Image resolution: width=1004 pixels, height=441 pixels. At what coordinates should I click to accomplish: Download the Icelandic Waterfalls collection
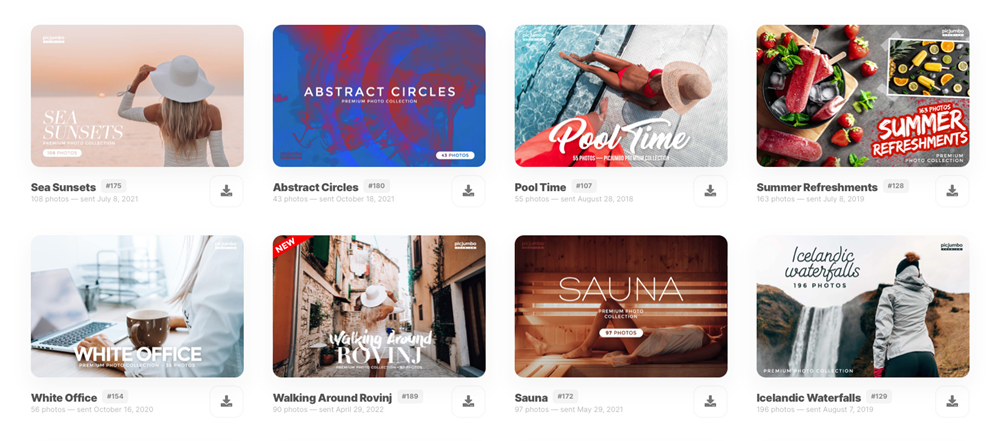pos(952,401)
